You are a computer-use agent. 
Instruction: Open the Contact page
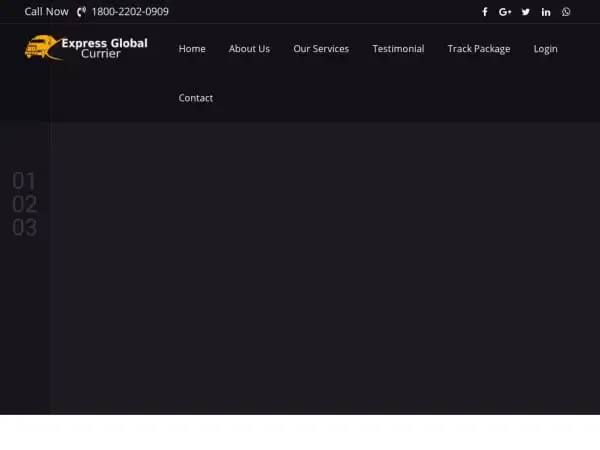pyautogui.click(x=196, y=98)
